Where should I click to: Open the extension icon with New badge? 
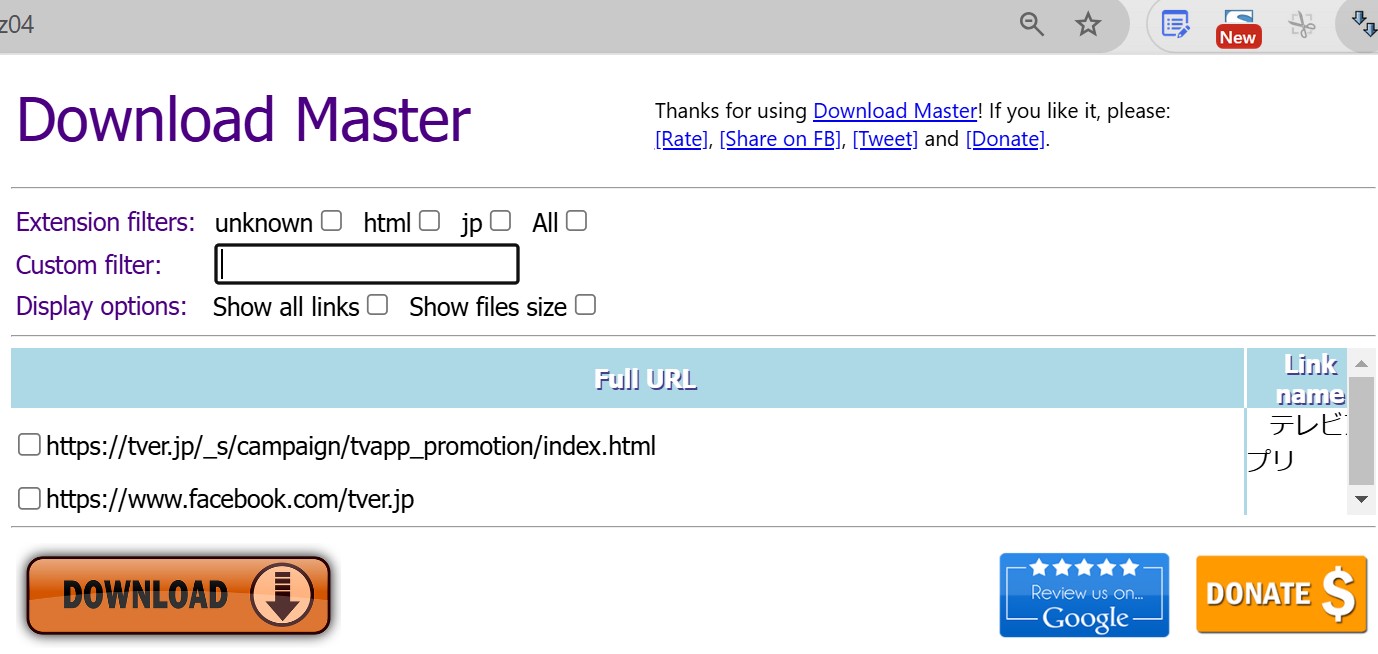[x=1238, y=27]
